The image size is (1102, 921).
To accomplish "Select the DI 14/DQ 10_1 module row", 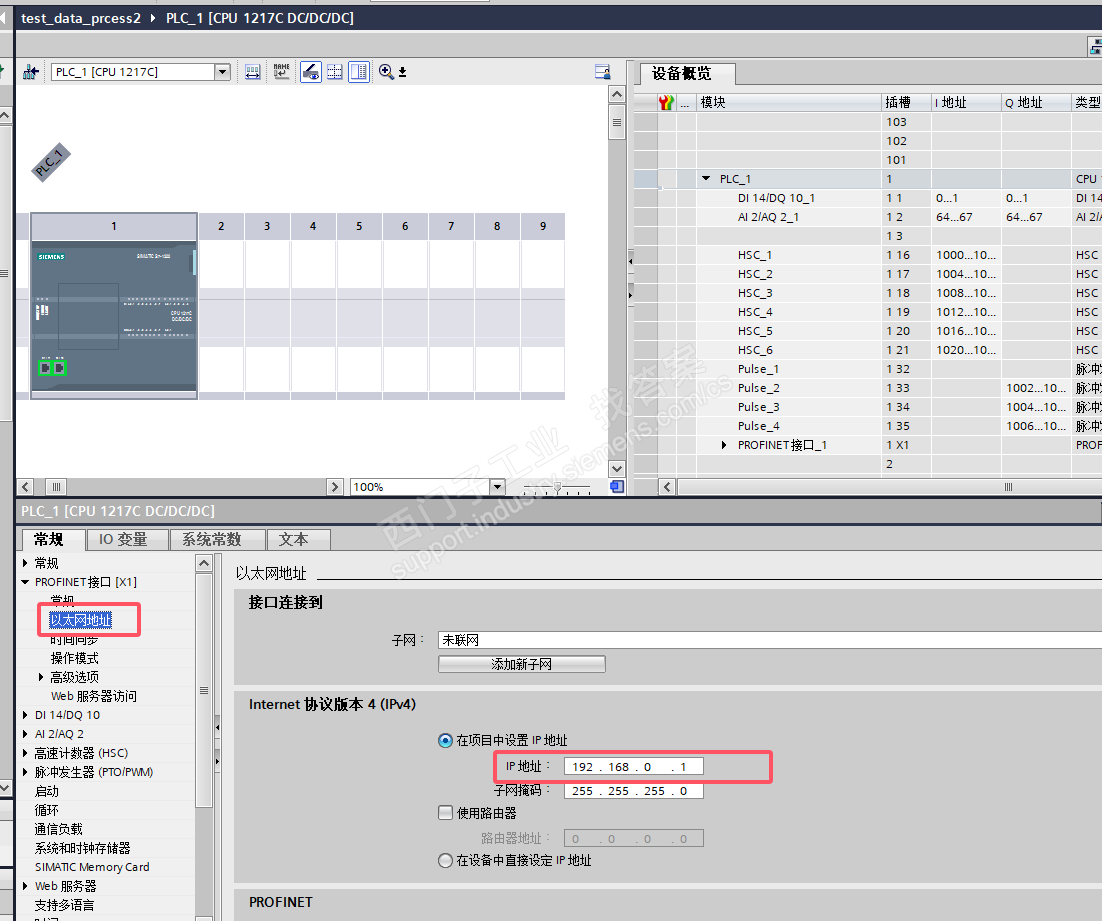I will [868, 198].
